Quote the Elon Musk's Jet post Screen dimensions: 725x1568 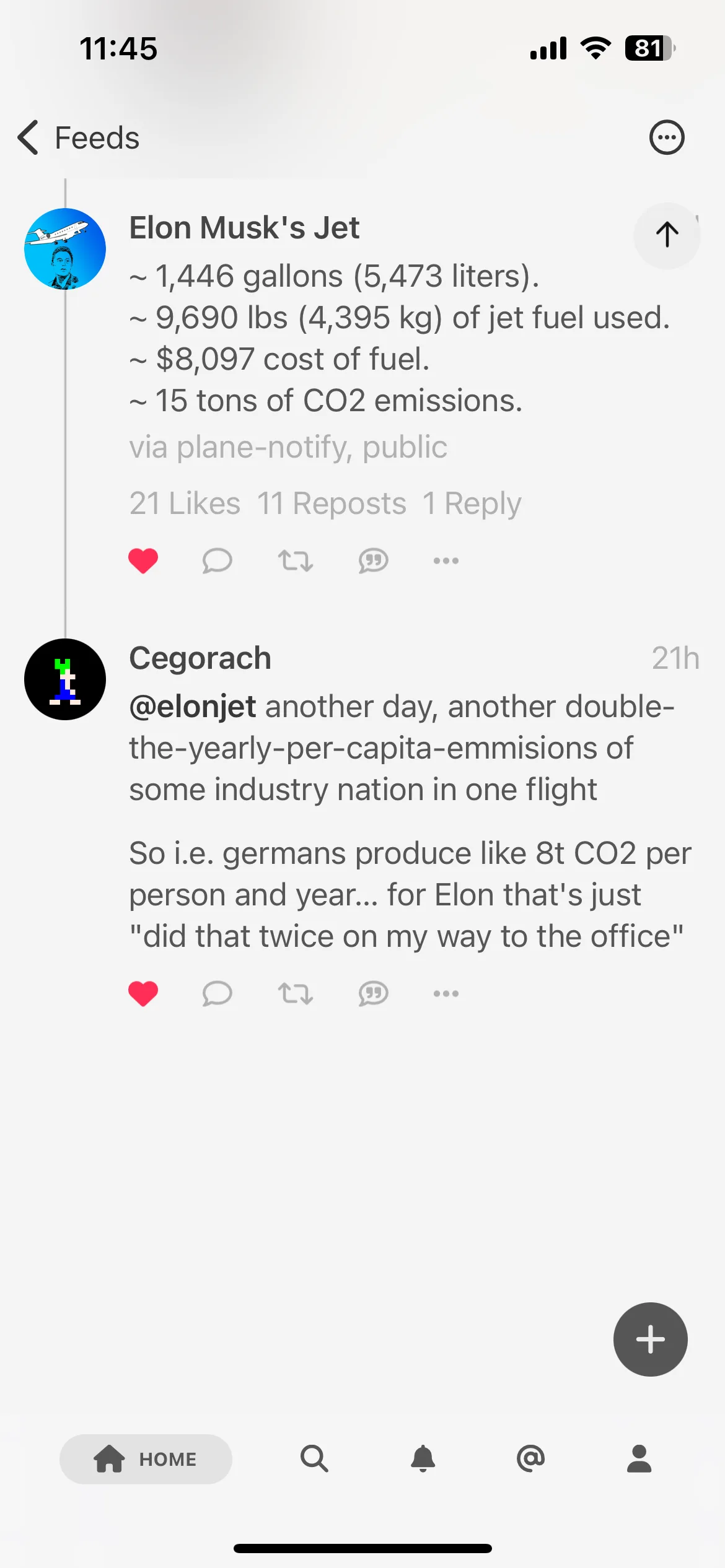point(373,561)
